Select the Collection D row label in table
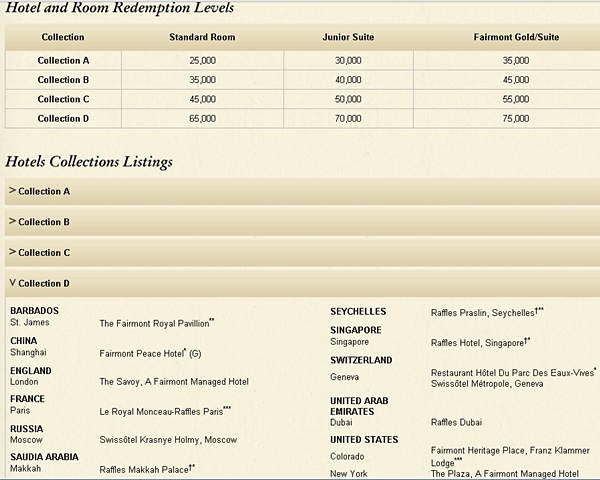This screenshot has height=480, width=600. (63, 119)
